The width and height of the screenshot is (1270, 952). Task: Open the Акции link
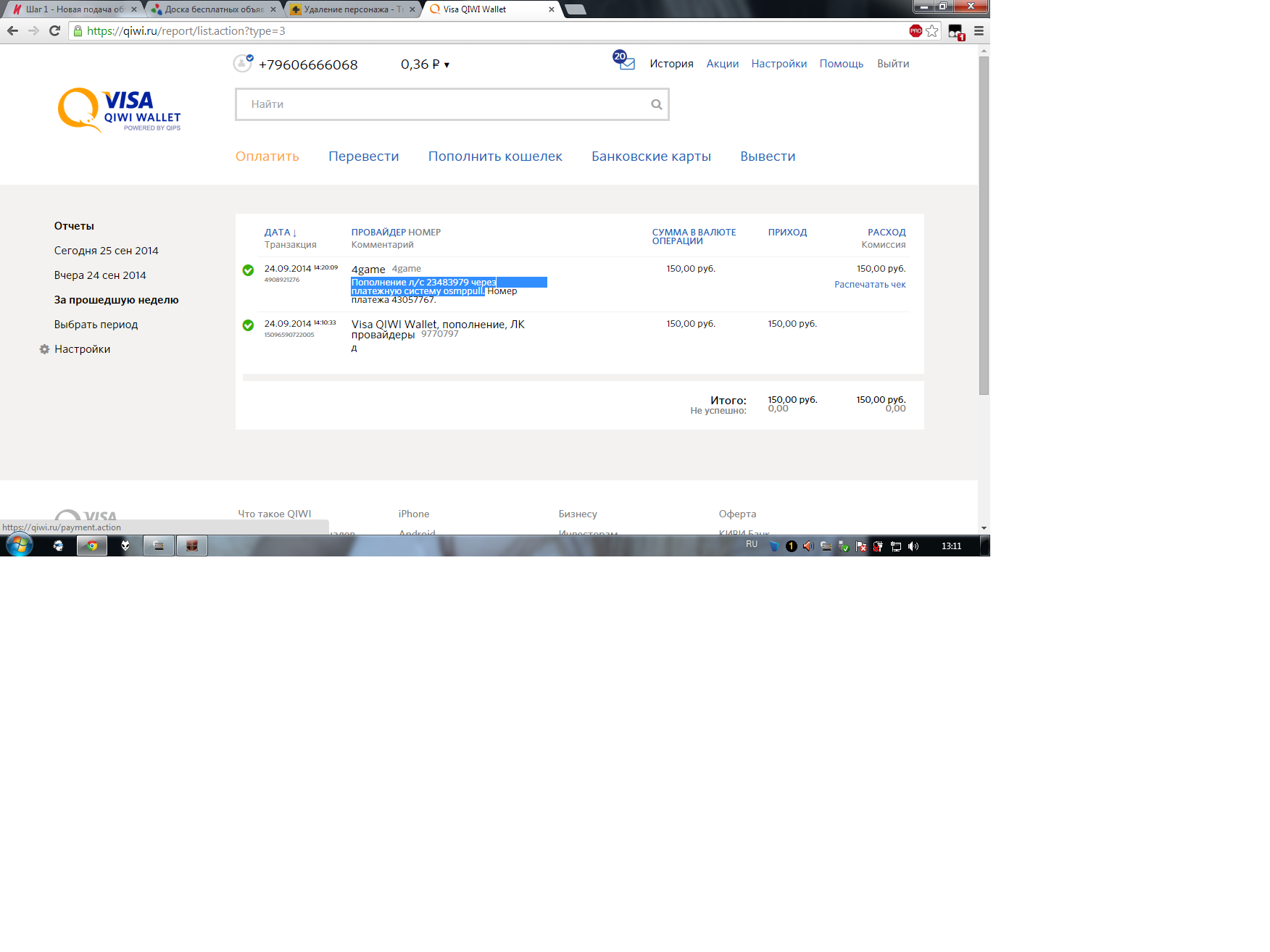coord(723,64)
